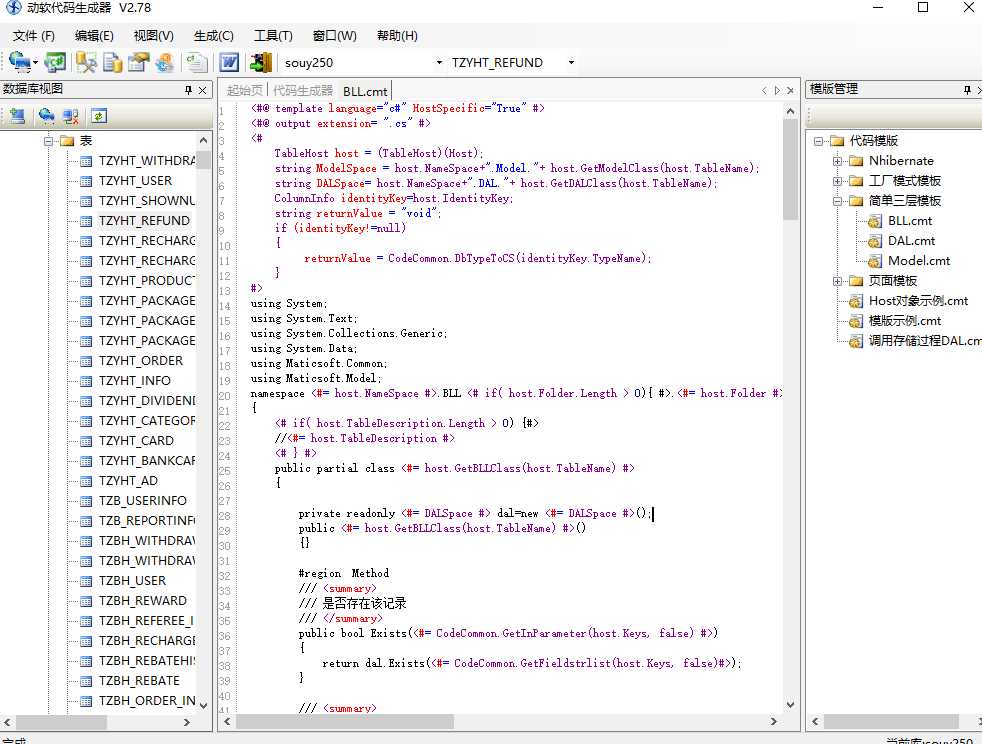
Task: Switch to the 起始页 tab
Action: (244, 90)
